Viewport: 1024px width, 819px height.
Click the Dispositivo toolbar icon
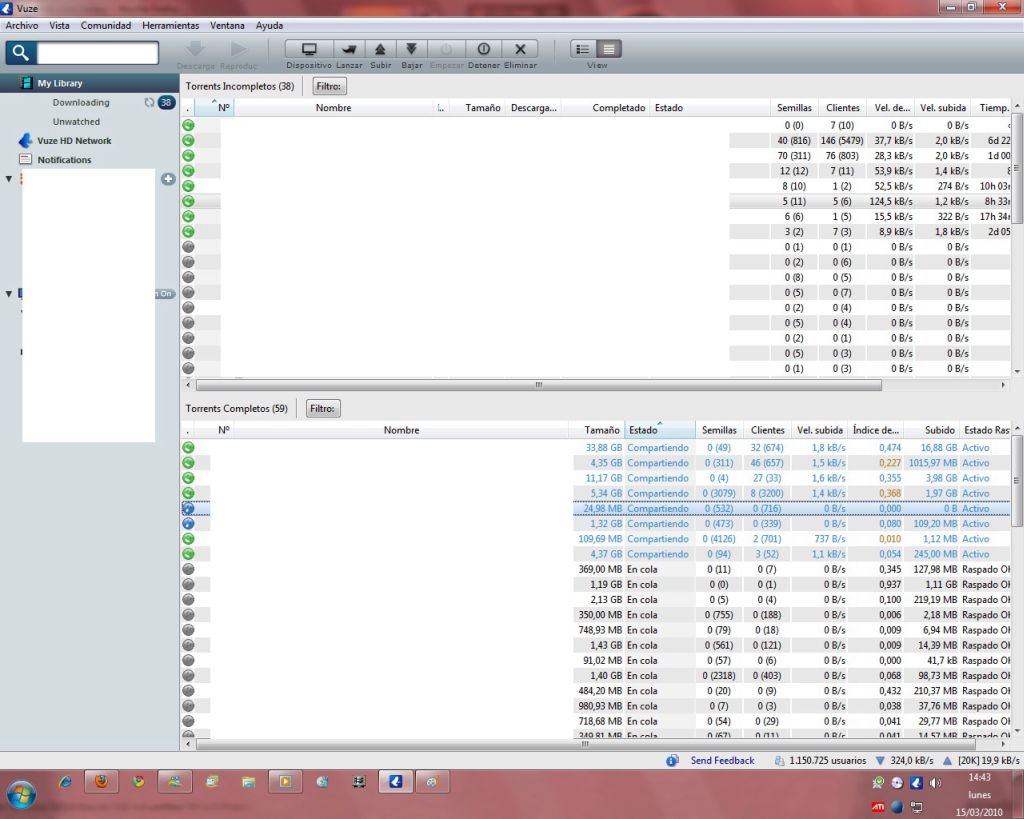coord(309,49)
